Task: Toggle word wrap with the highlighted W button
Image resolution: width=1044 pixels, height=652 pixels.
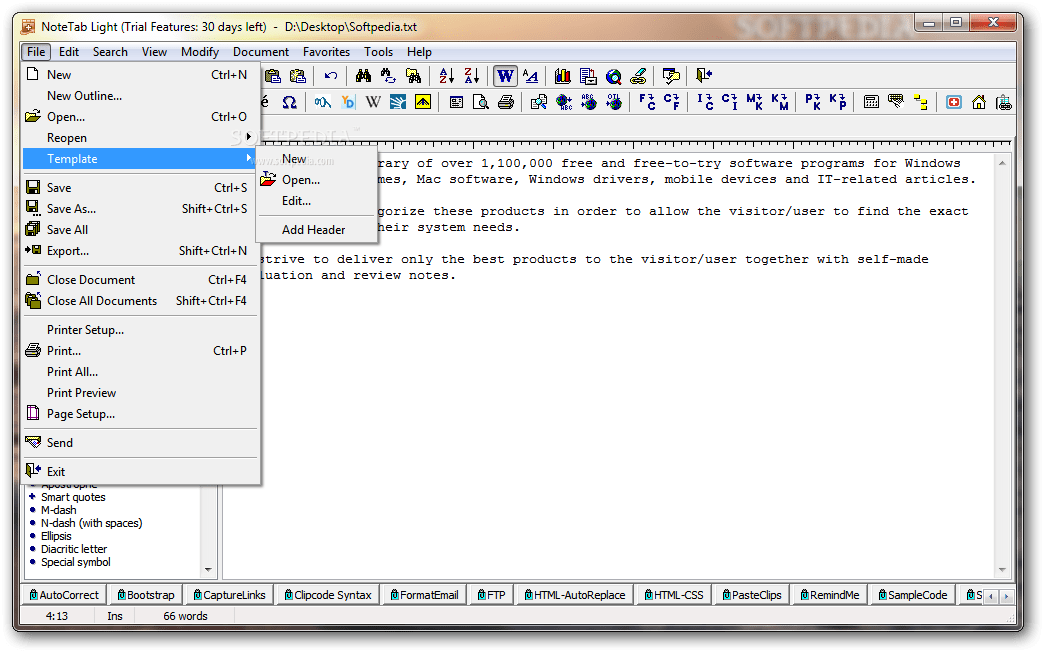Action: coord(505,76)
